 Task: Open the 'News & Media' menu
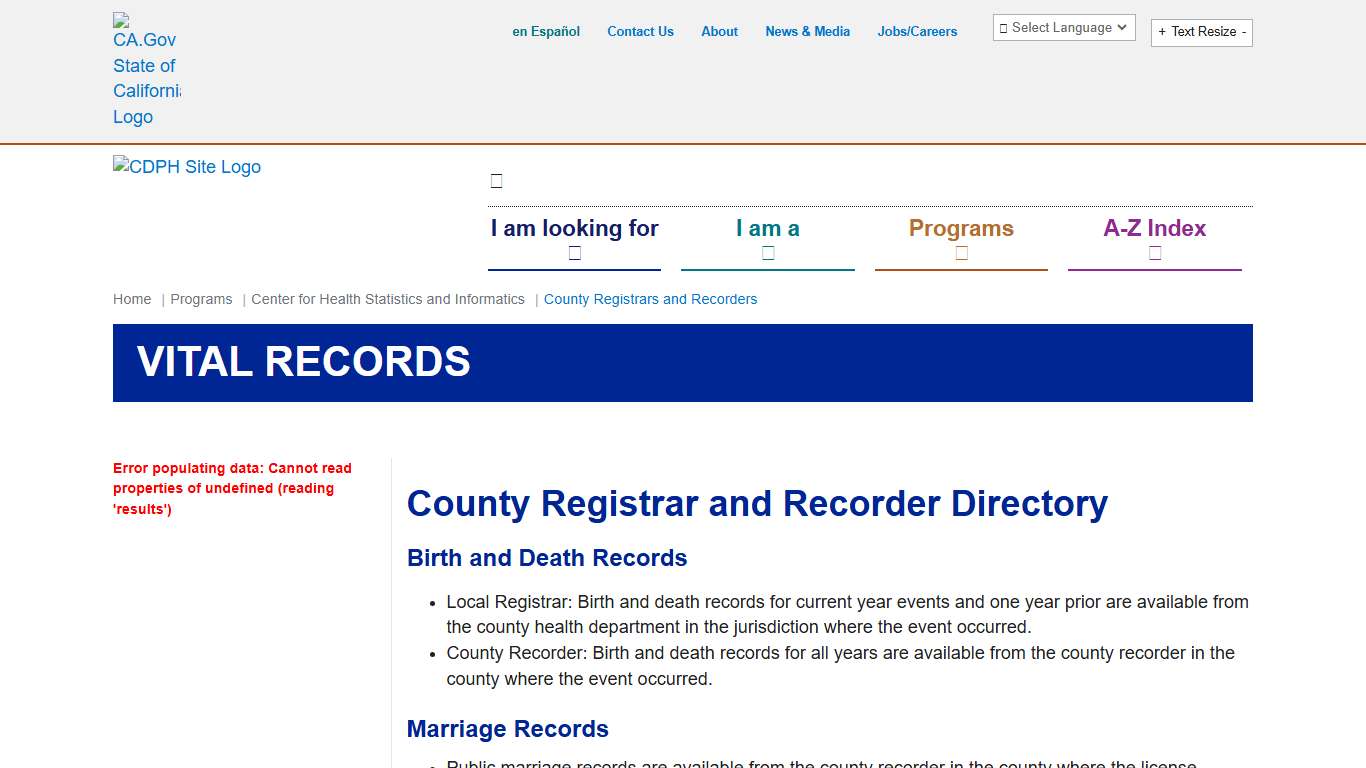807,31
